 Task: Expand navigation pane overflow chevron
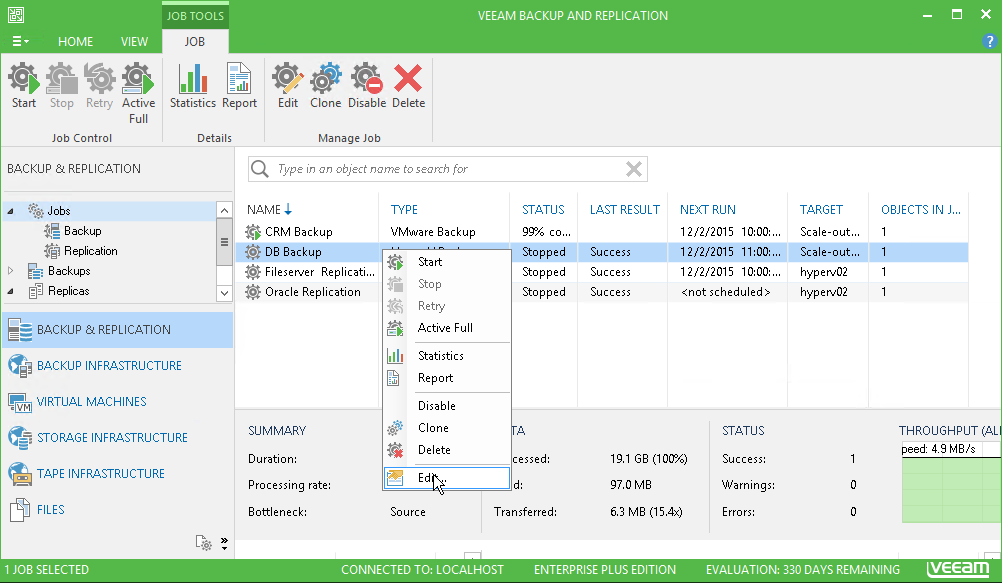[224, 543]
